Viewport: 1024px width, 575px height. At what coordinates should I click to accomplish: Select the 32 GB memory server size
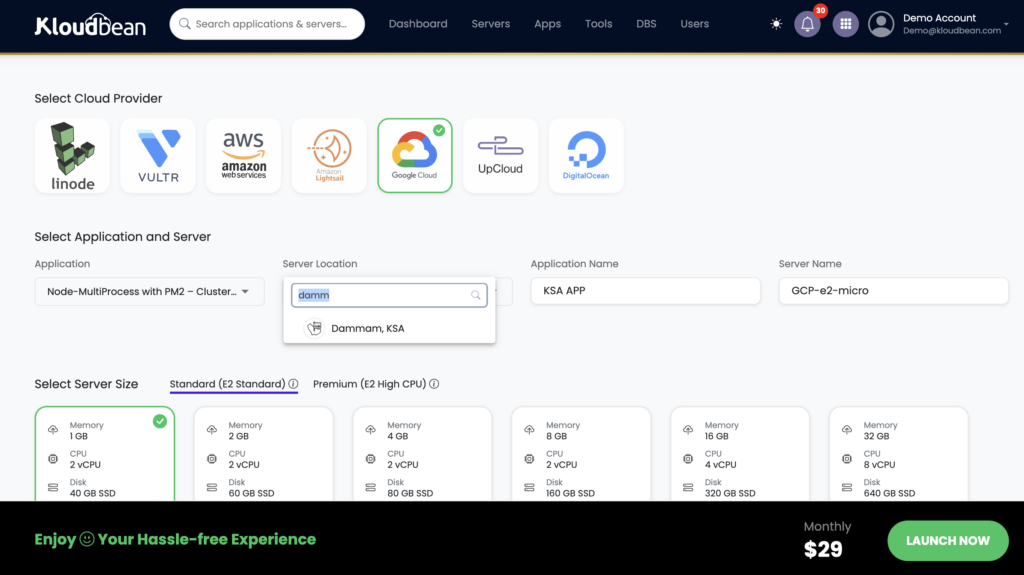899,454
